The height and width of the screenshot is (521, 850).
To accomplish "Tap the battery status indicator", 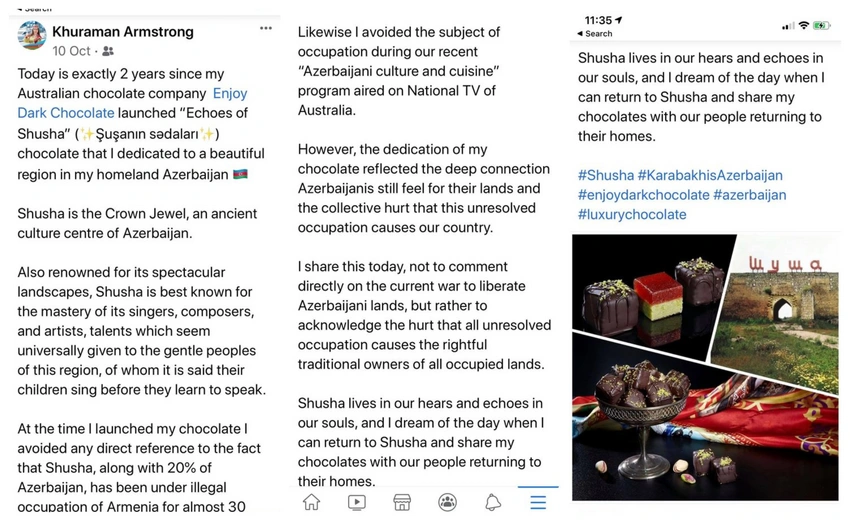I will click(x=822, y=25).
